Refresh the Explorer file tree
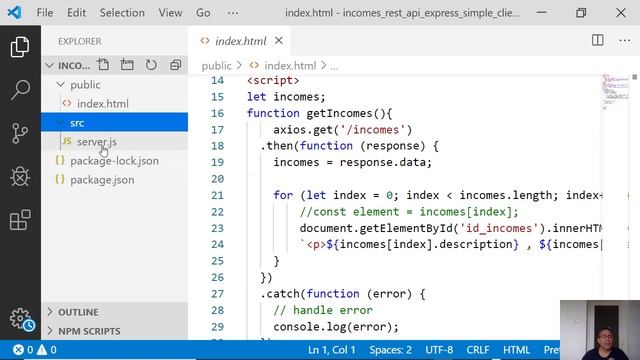The width and height of the screenshot is (640, 360). click(x=151, y=65)
